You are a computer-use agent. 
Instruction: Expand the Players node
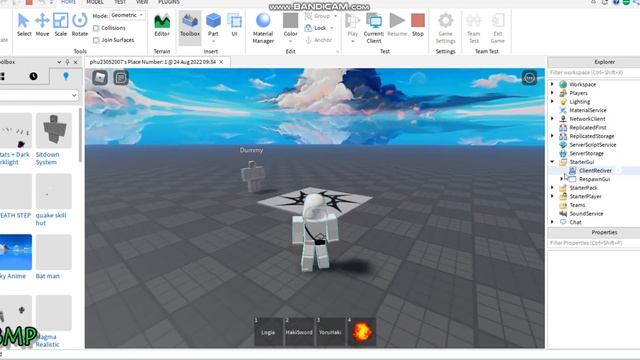tap(552, 93)
